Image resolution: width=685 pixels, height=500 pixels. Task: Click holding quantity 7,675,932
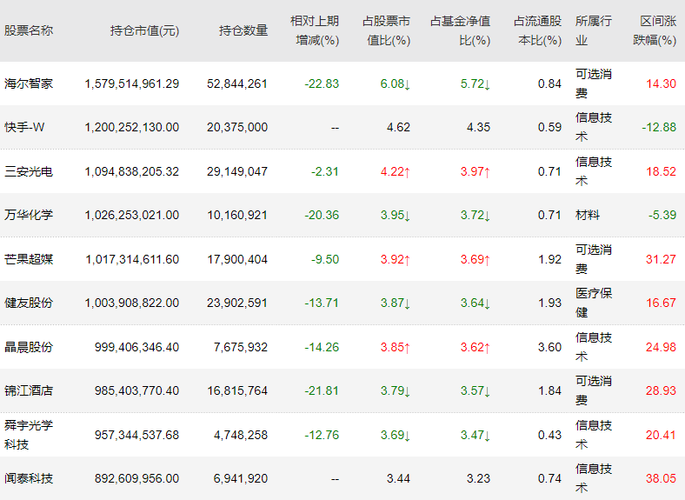241,347
